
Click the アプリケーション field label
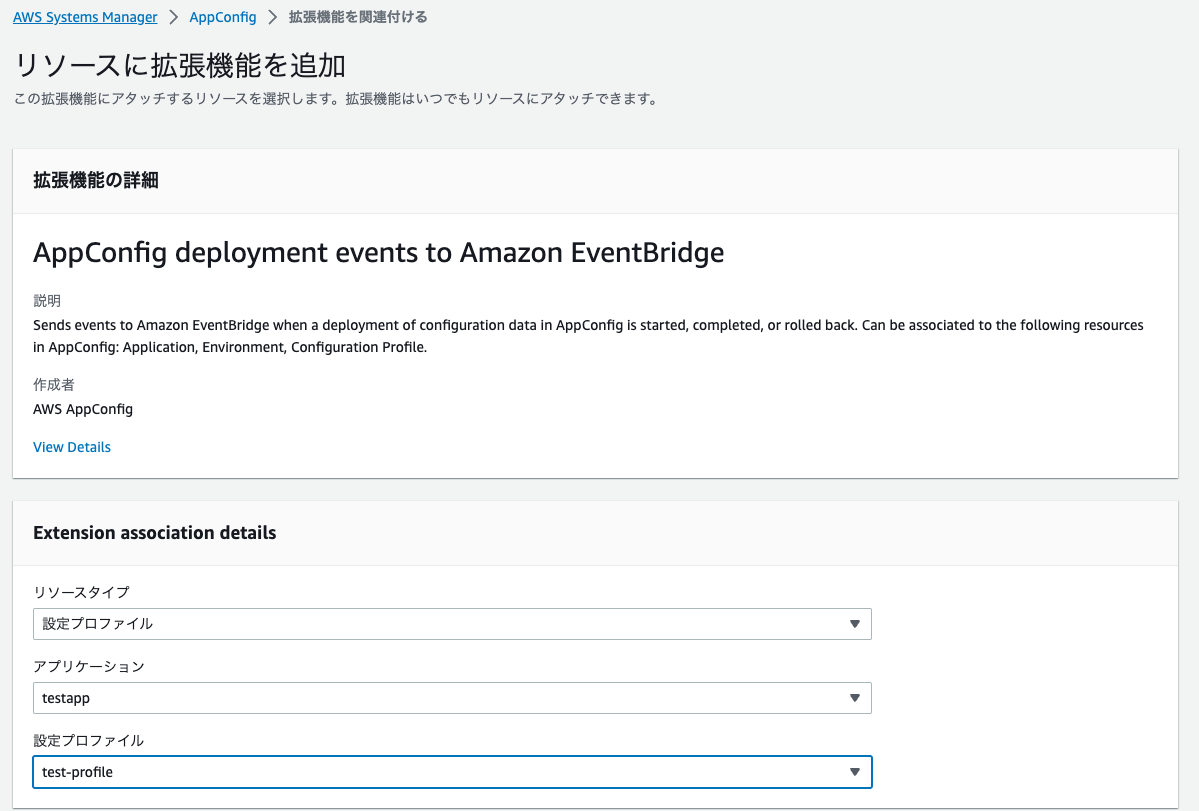tap(89, 667)
